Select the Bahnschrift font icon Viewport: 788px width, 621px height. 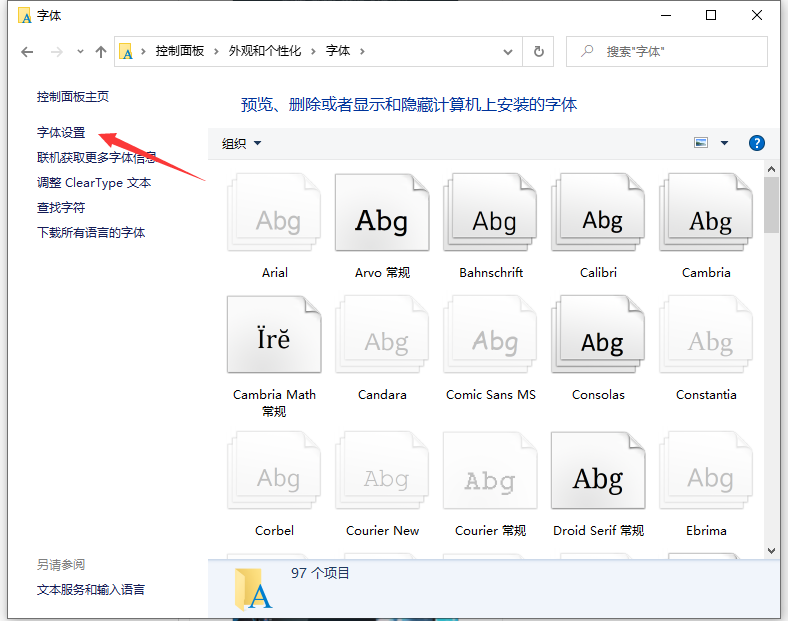(490, 212)
